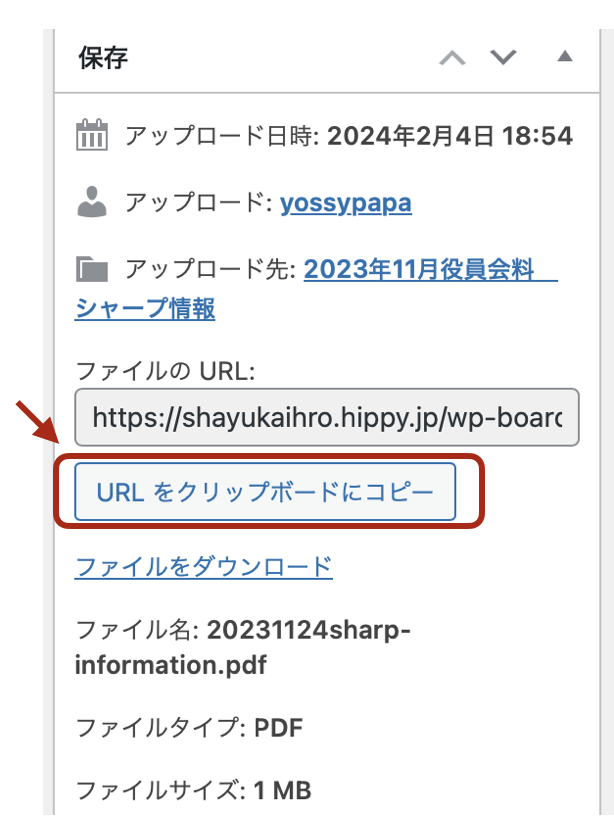
Task: Click the 1 MB file size value
Action: click(x=282, y=791)
